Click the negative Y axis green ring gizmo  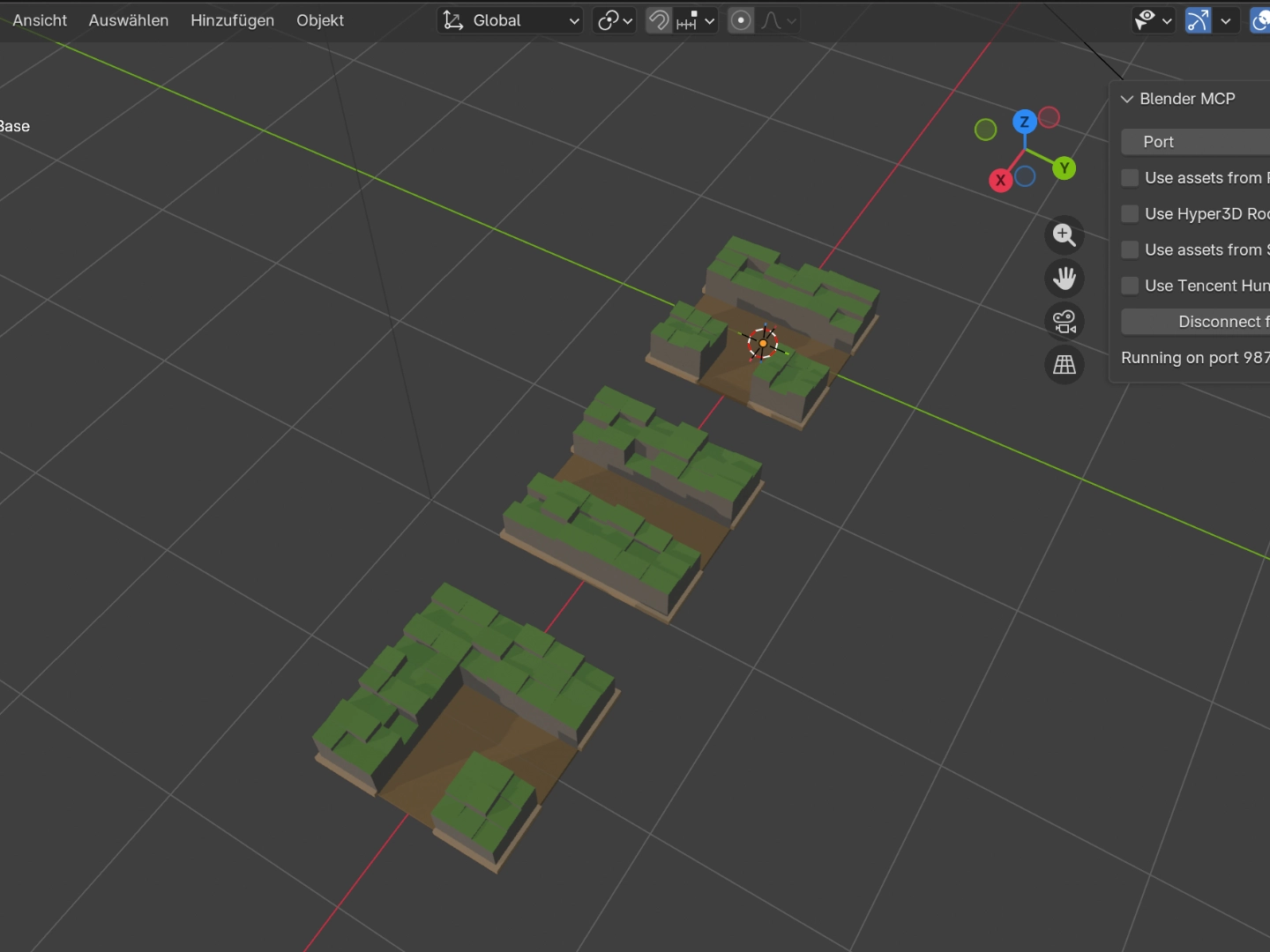985,130
